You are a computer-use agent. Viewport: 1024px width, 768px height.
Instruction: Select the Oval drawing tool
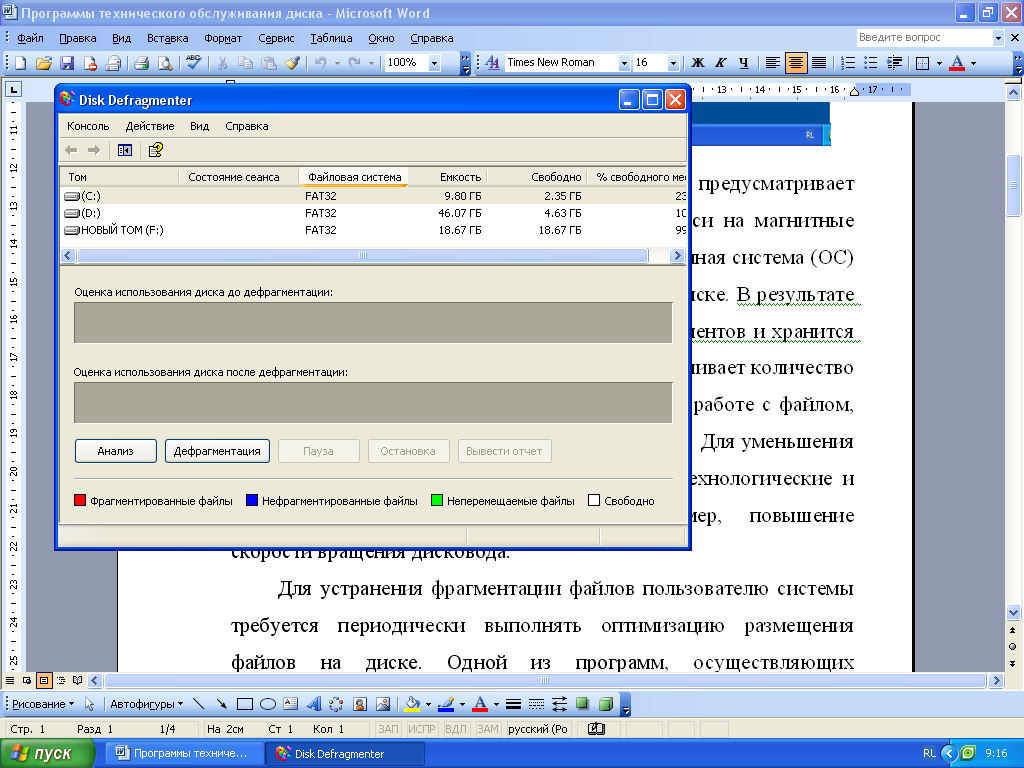click(x=268, y=704)
